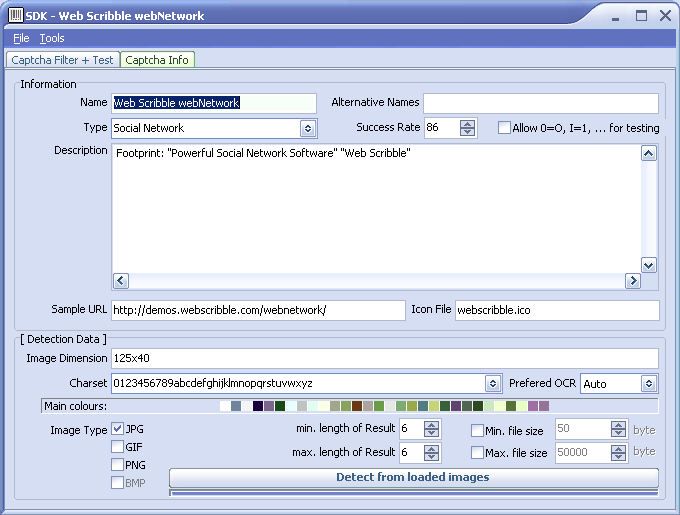This screenshot has width=680, height=515.
Task: Click the Sample URL field
Action: pos(258,310)
